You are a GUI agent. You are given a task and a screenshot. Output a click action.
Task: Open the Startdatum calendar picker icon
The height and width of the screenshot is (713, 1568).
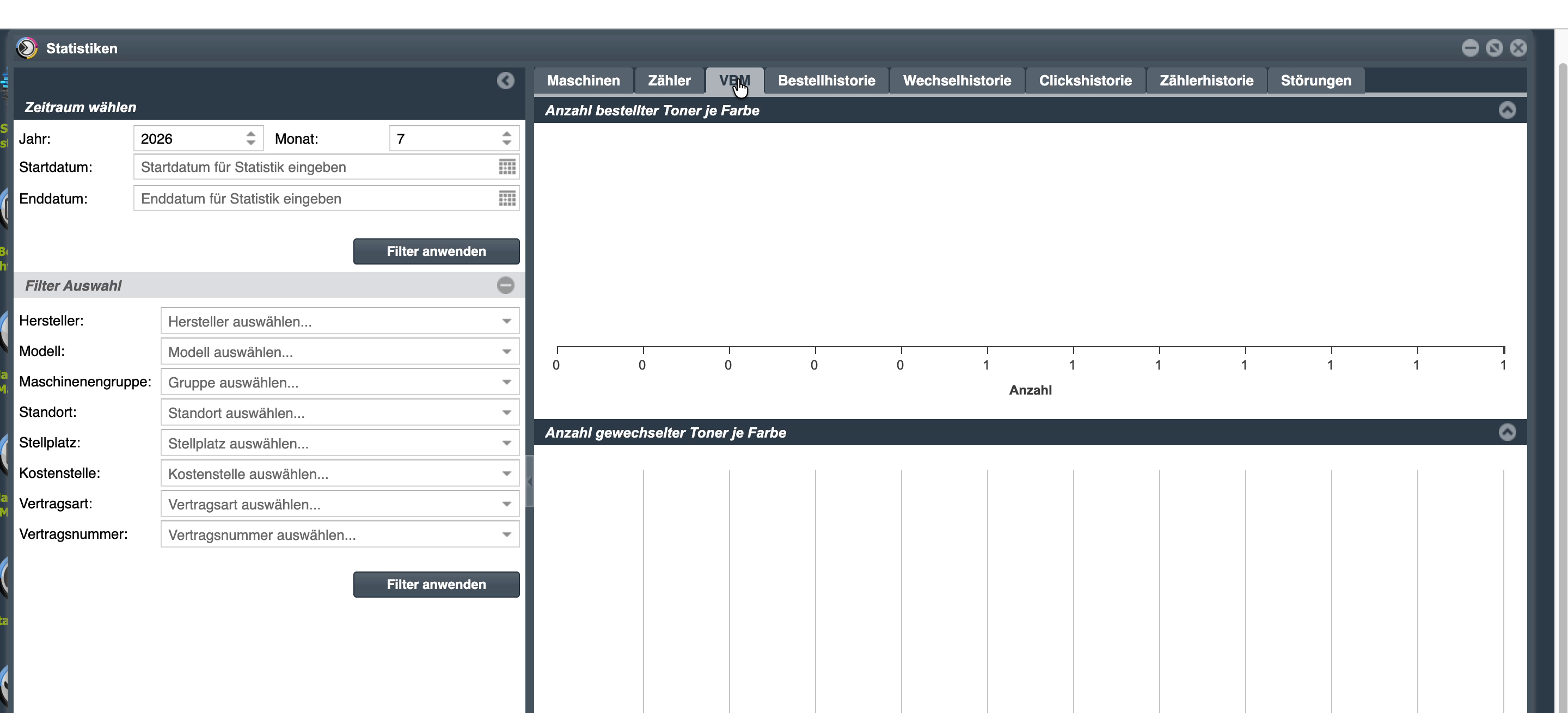pyautogui.click(x=507, y=167)
